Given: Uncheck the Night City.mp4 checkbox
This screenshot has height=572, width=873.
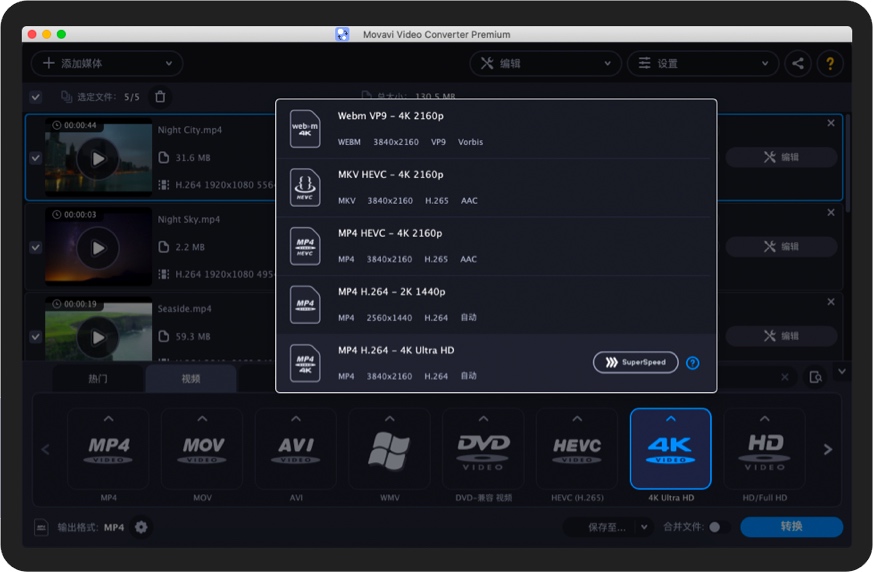Looking at the screenshot, I should click(x=36, y=158).
